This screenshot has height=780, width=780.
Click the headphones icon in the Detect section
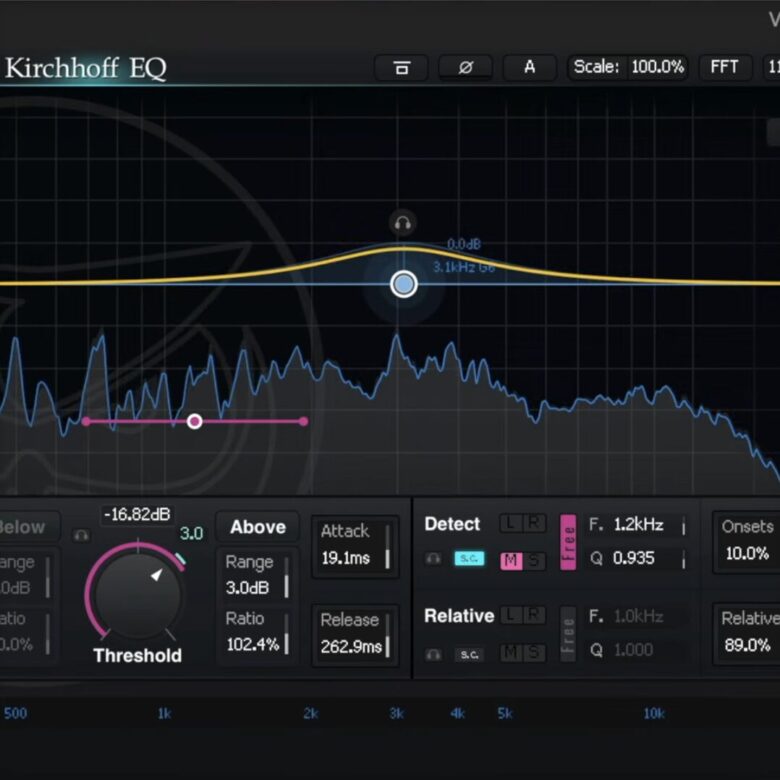tap(433, 559)
